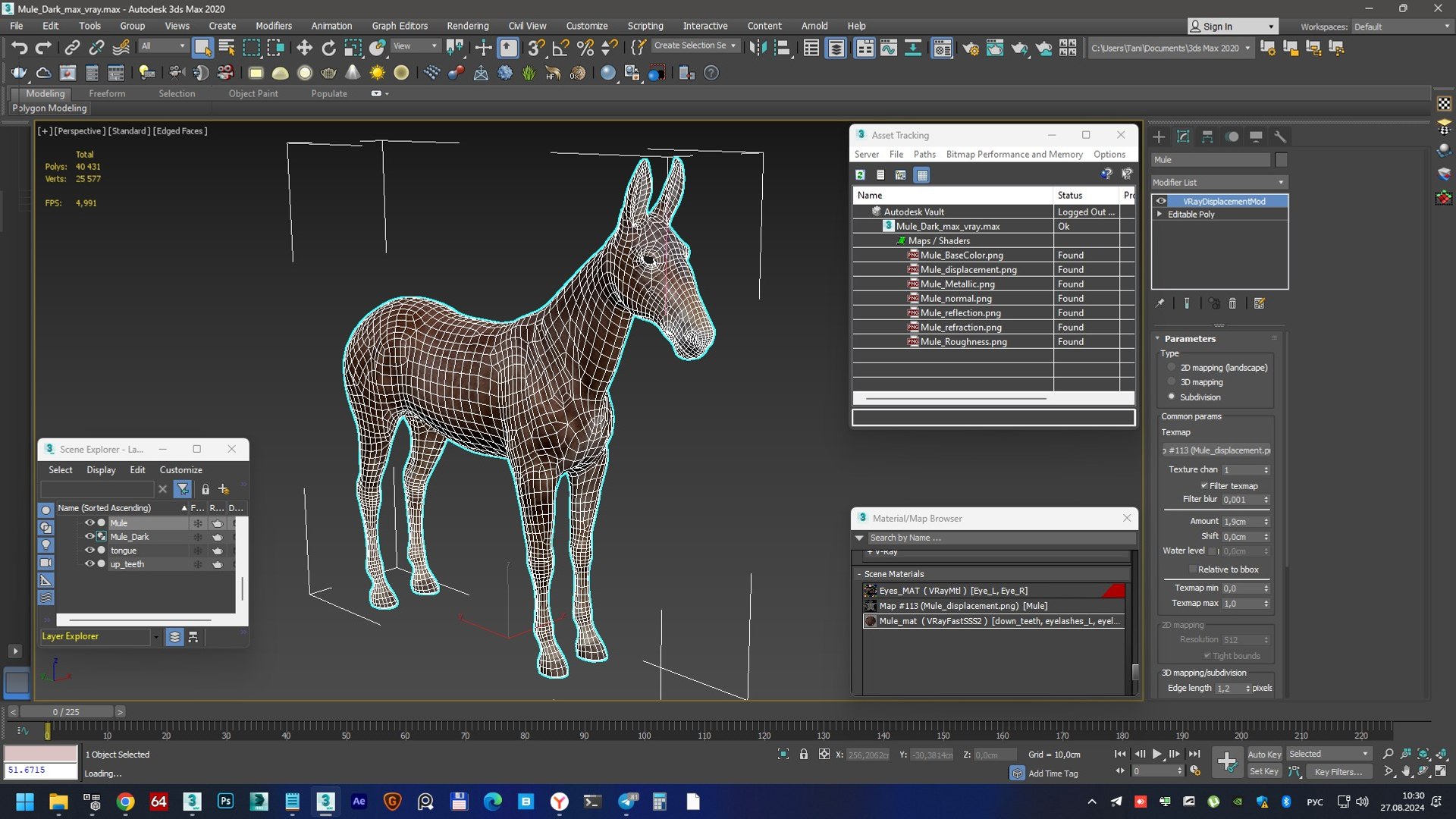Screen dimensions: 1456x819
Task: Open the Key Filters dialog
Action: 1338,772
